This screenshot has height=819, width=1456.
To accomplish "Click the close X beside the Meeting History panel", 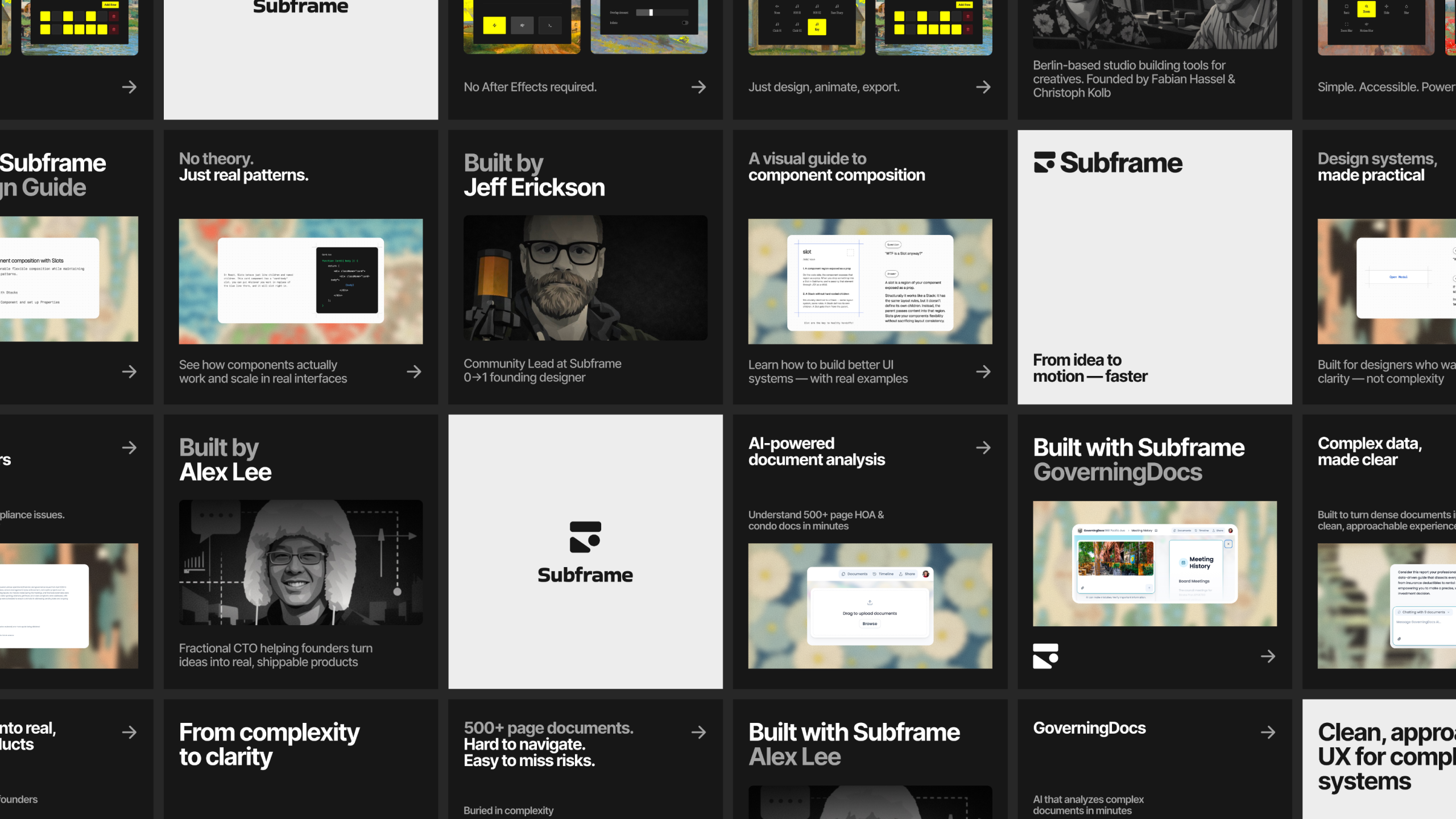I will (x=1228, y=544).
